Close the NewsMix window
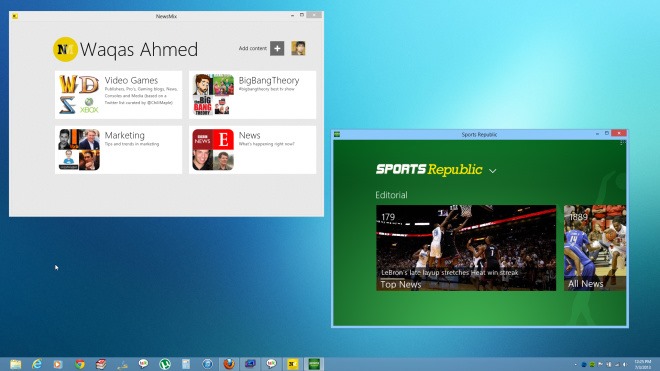The width and height of the screenshot is (660, 371). pyautogui.click(x=314, y=15)
